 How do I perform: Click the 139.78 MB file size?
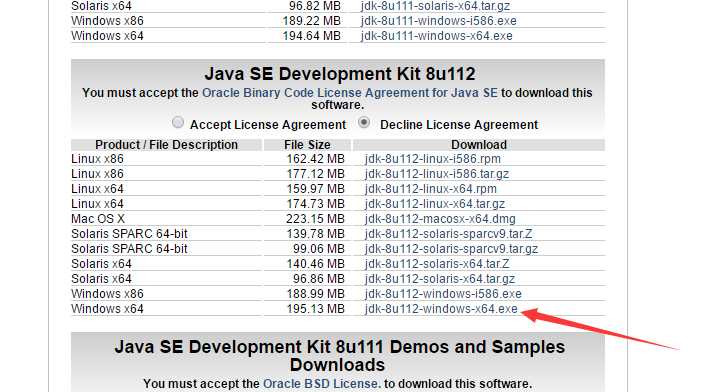(316, 234)
